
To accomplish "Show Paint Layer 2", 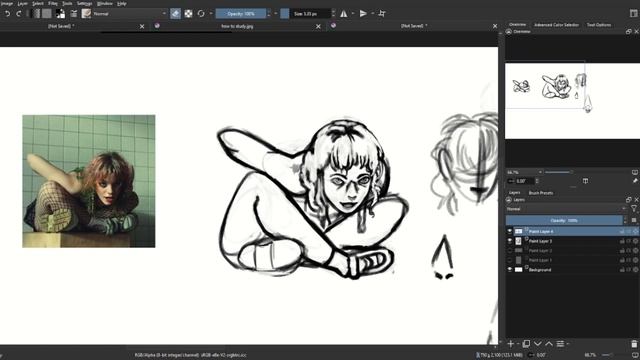I will pyautogui.click(x=510, y=251).
